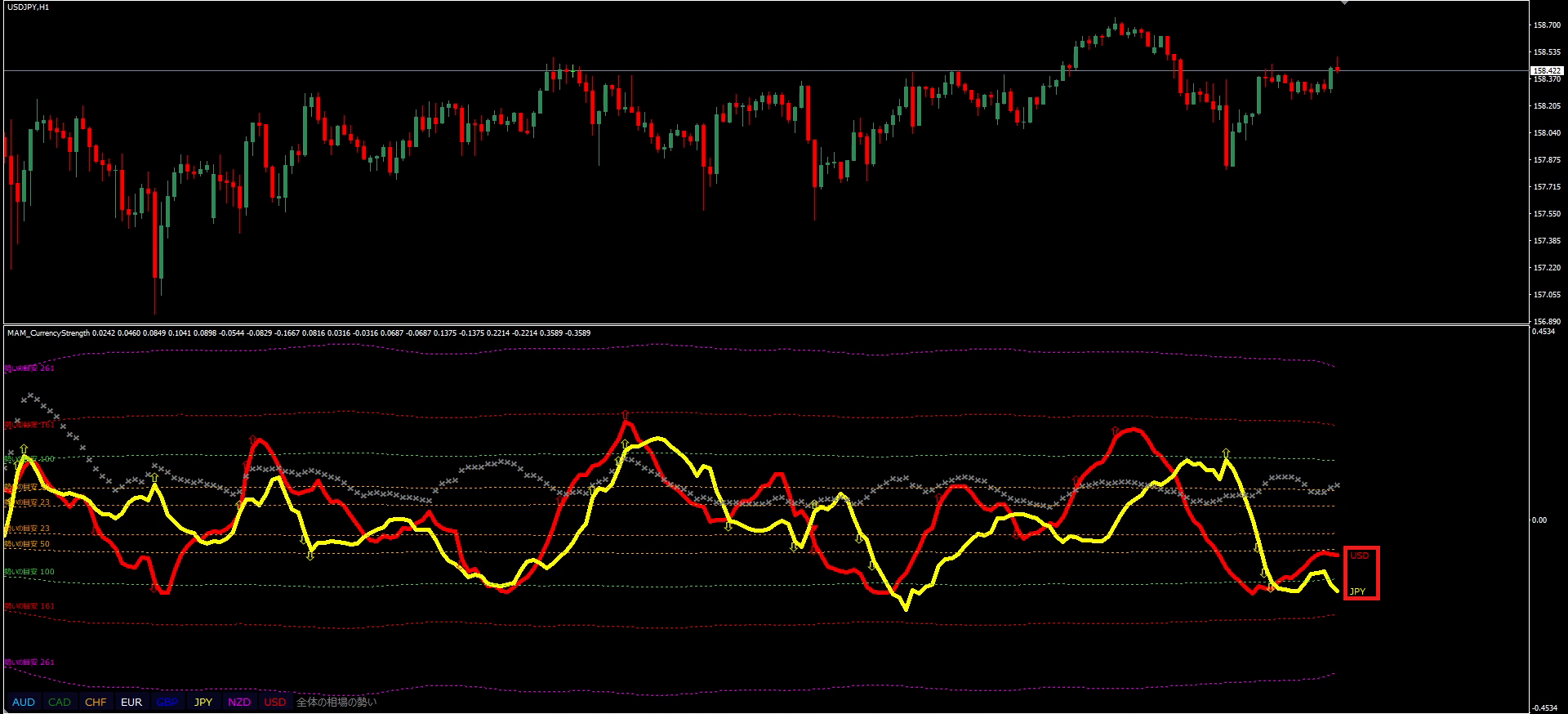Click the 全体の相場の勢い button
Screen dimensions: 1568x714
(336, 702)
